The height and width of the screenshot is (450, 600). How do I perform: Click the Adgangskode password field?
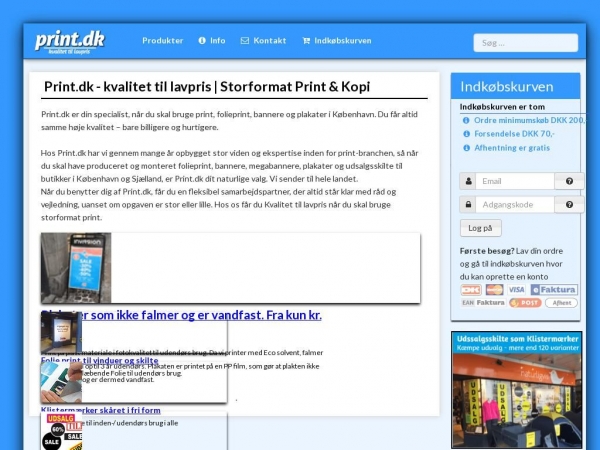click(x=515, y=205)
